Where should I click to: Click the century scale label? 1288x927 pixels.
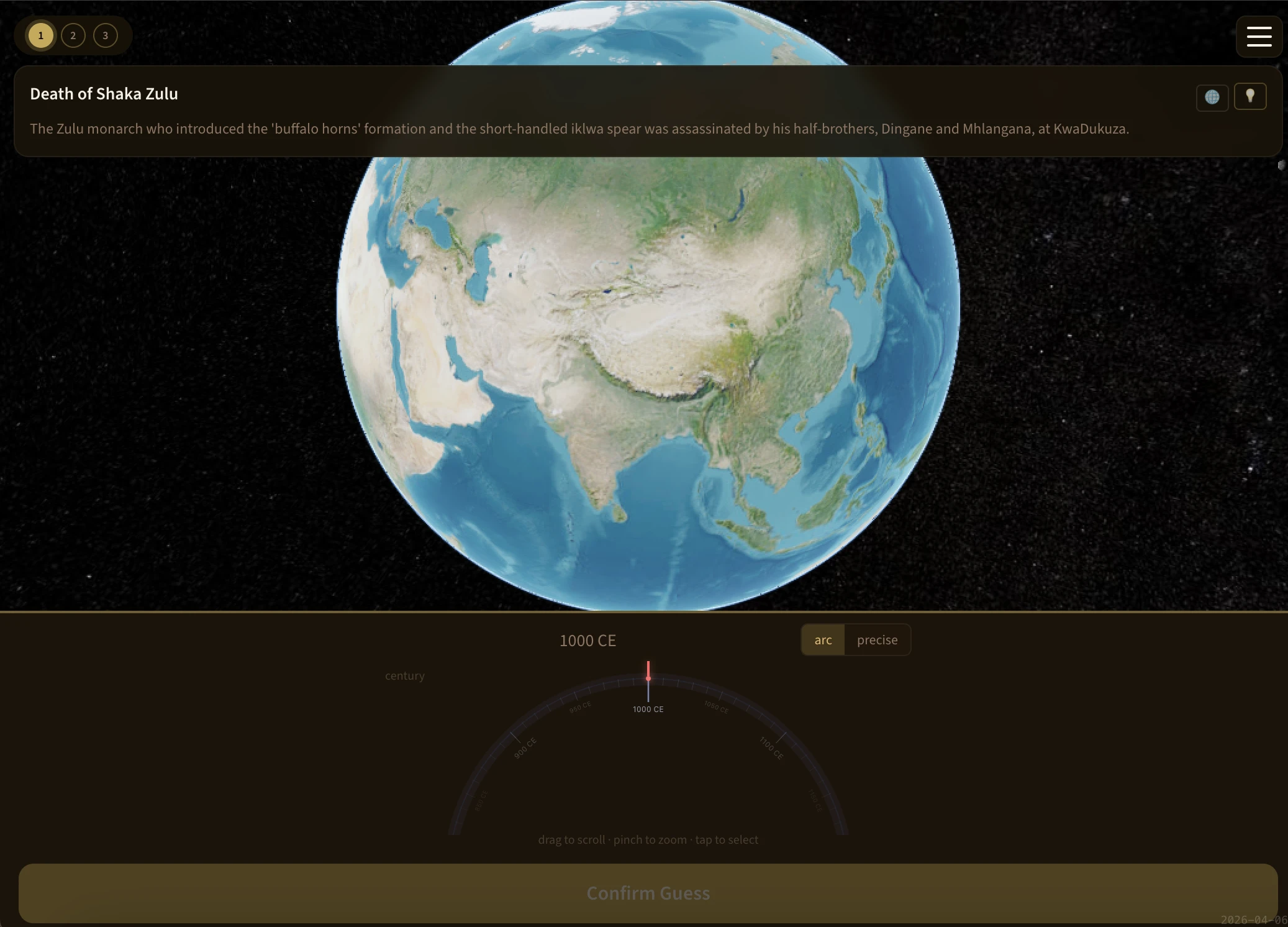[404, 675]
